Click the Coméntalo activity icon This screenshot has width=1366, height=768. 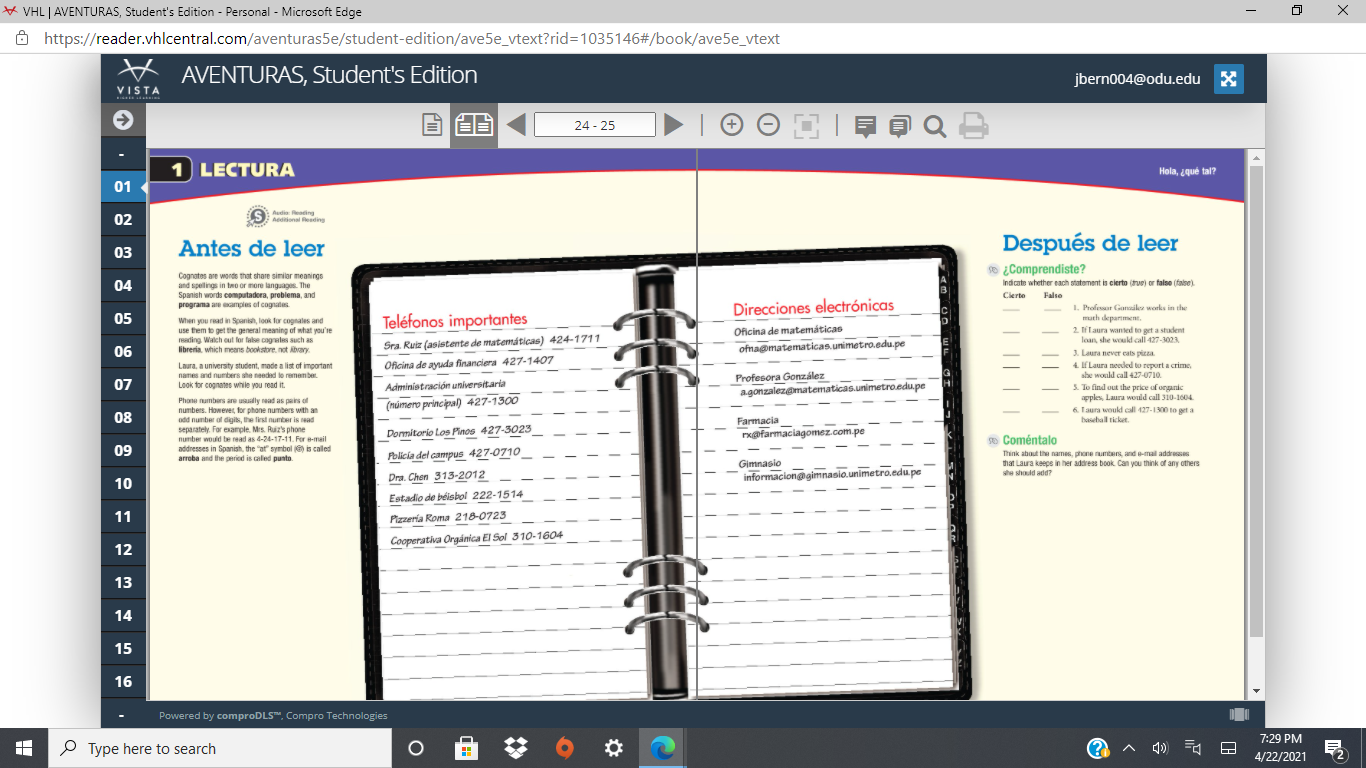tap(993, 441)
